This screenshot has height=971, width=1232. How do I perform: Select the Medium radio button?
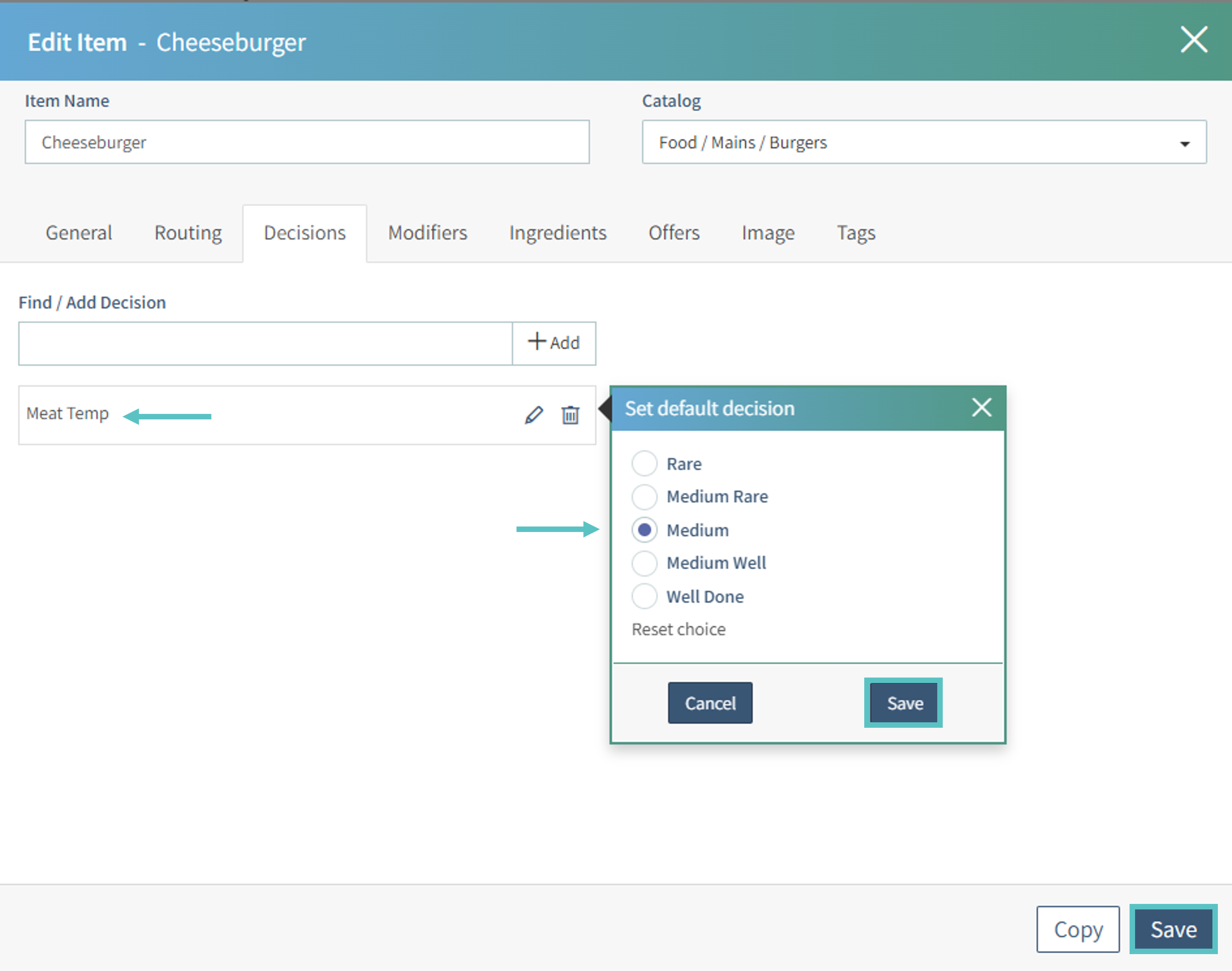(x=644, y=530)
